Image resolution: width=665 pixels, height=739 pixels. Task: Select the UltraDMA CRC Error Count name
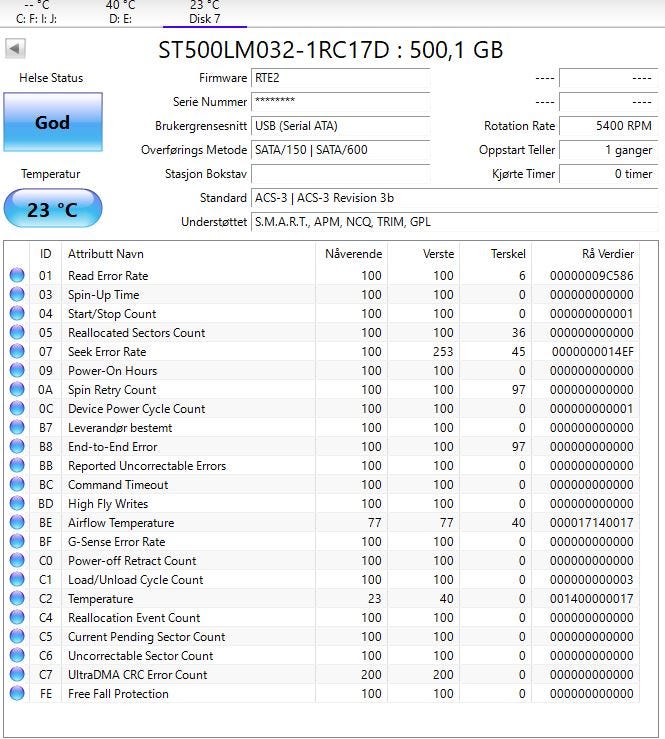138,675
